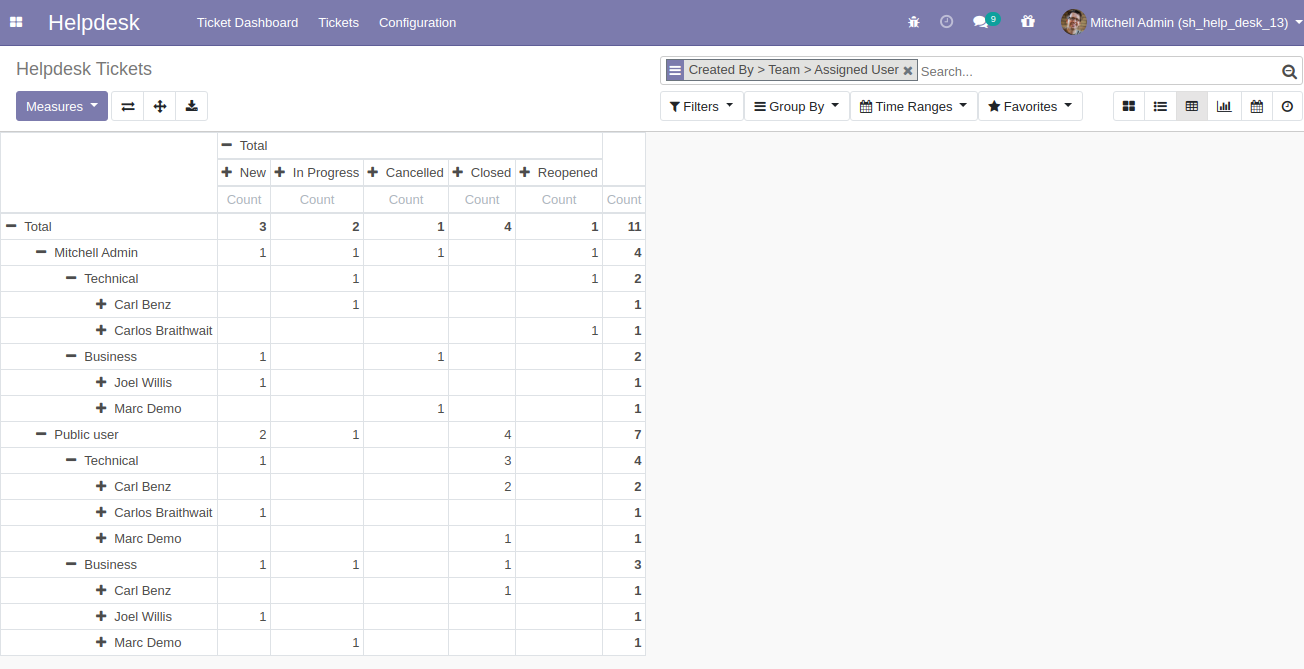
Task: Download pivot table as spreadsheet
Action: [x=192, y=106]
